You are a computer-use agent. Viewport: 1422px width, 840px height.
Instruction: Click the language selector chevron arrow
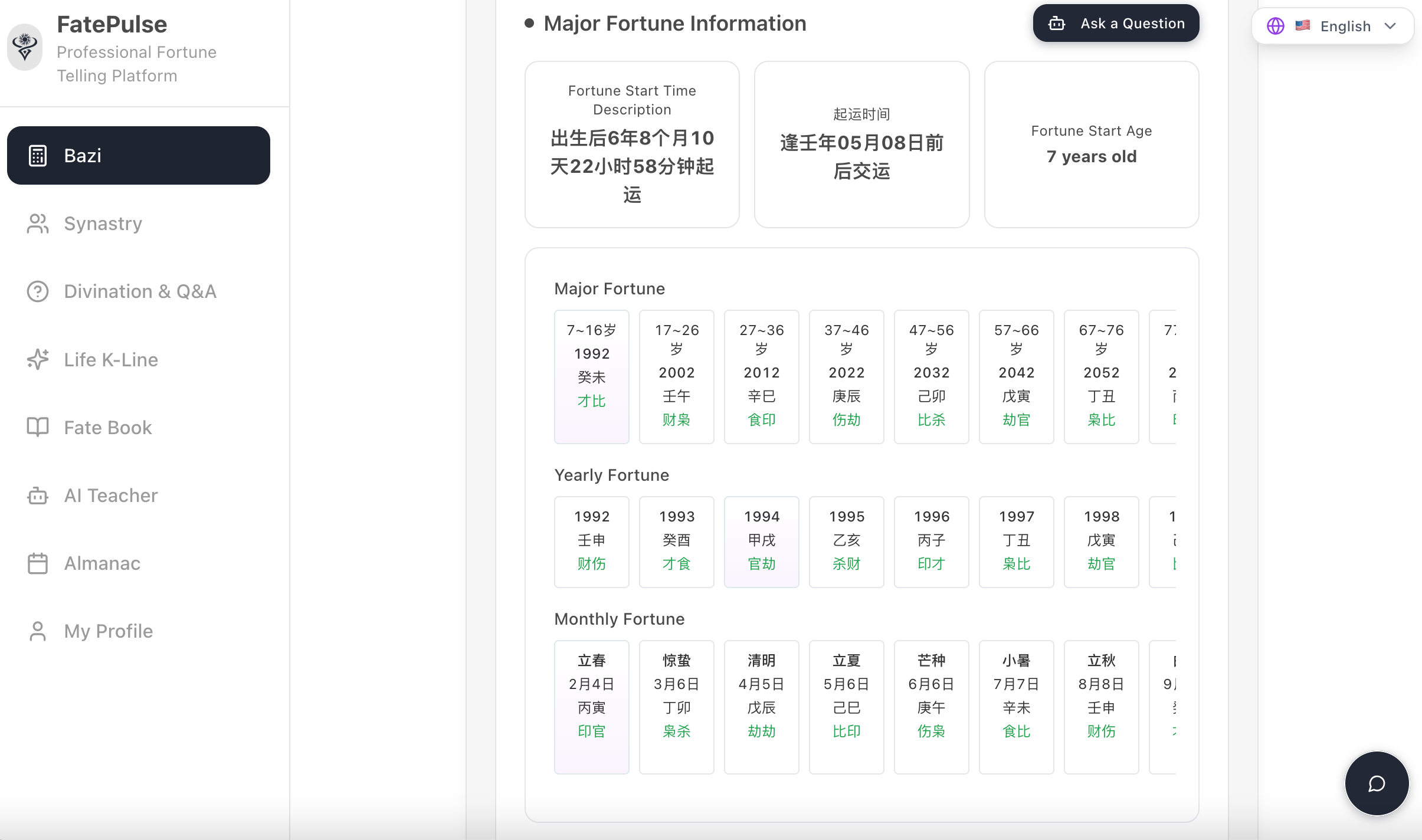[x=1390, y=26]
